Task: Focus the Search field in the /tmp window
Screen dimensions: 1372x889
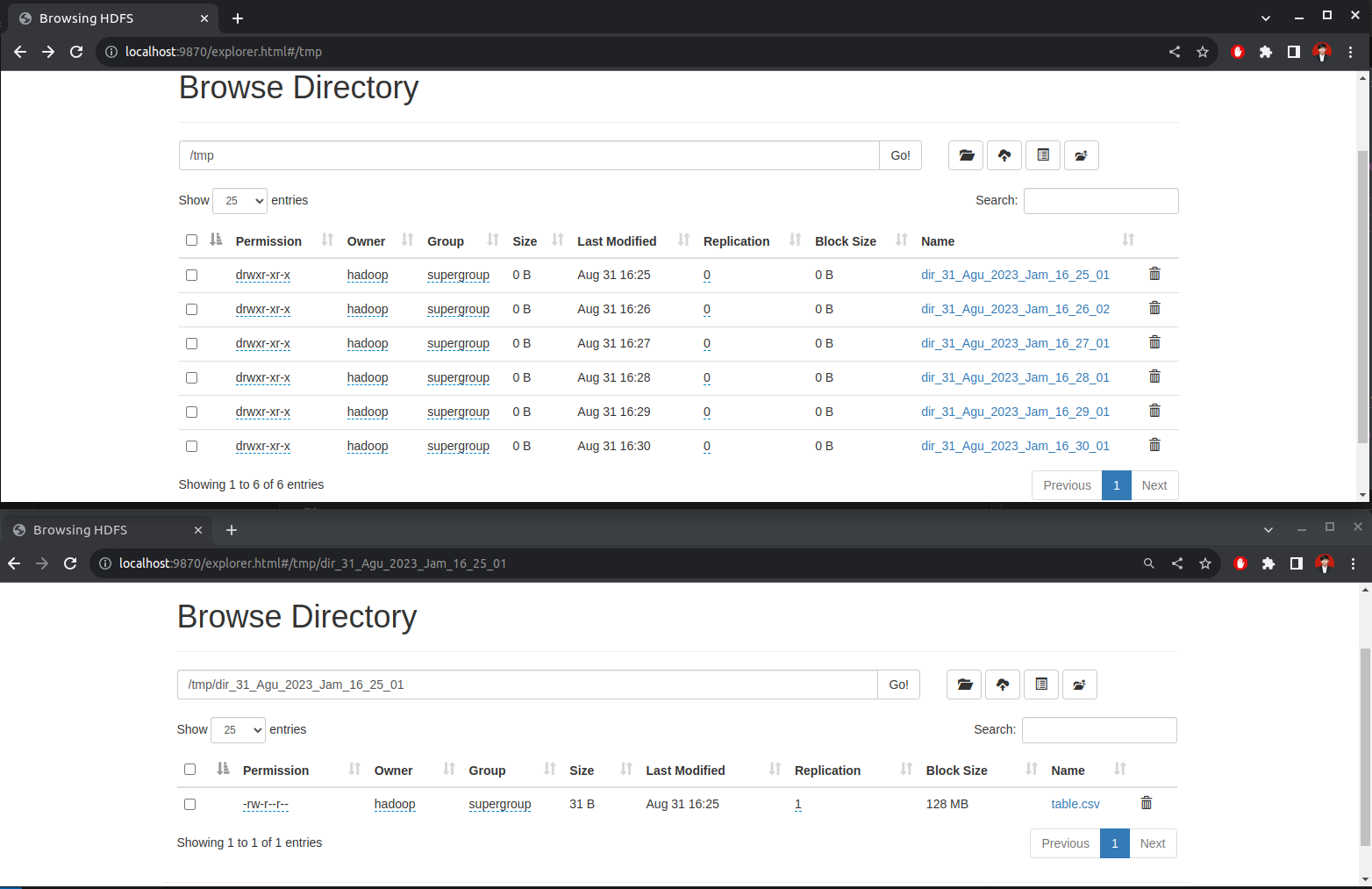Action: 1101,201
